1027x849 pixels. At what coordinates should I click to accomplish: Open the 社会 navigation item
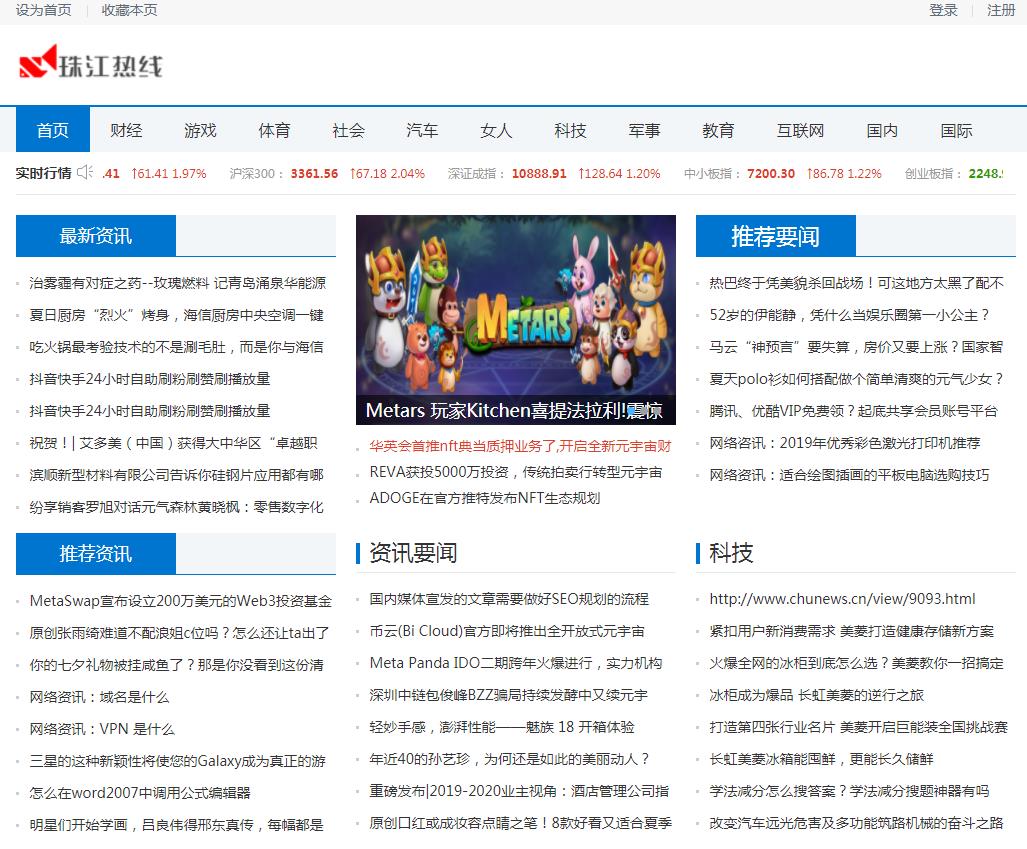348,130
